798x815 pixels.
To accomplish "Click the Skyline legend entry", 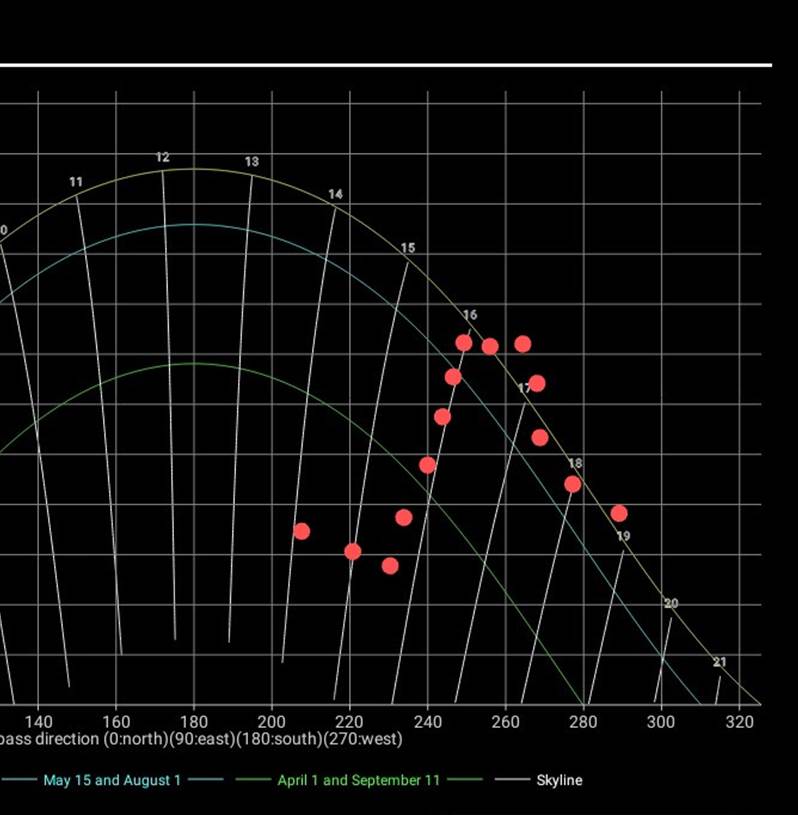I will [x=559, y=780].
